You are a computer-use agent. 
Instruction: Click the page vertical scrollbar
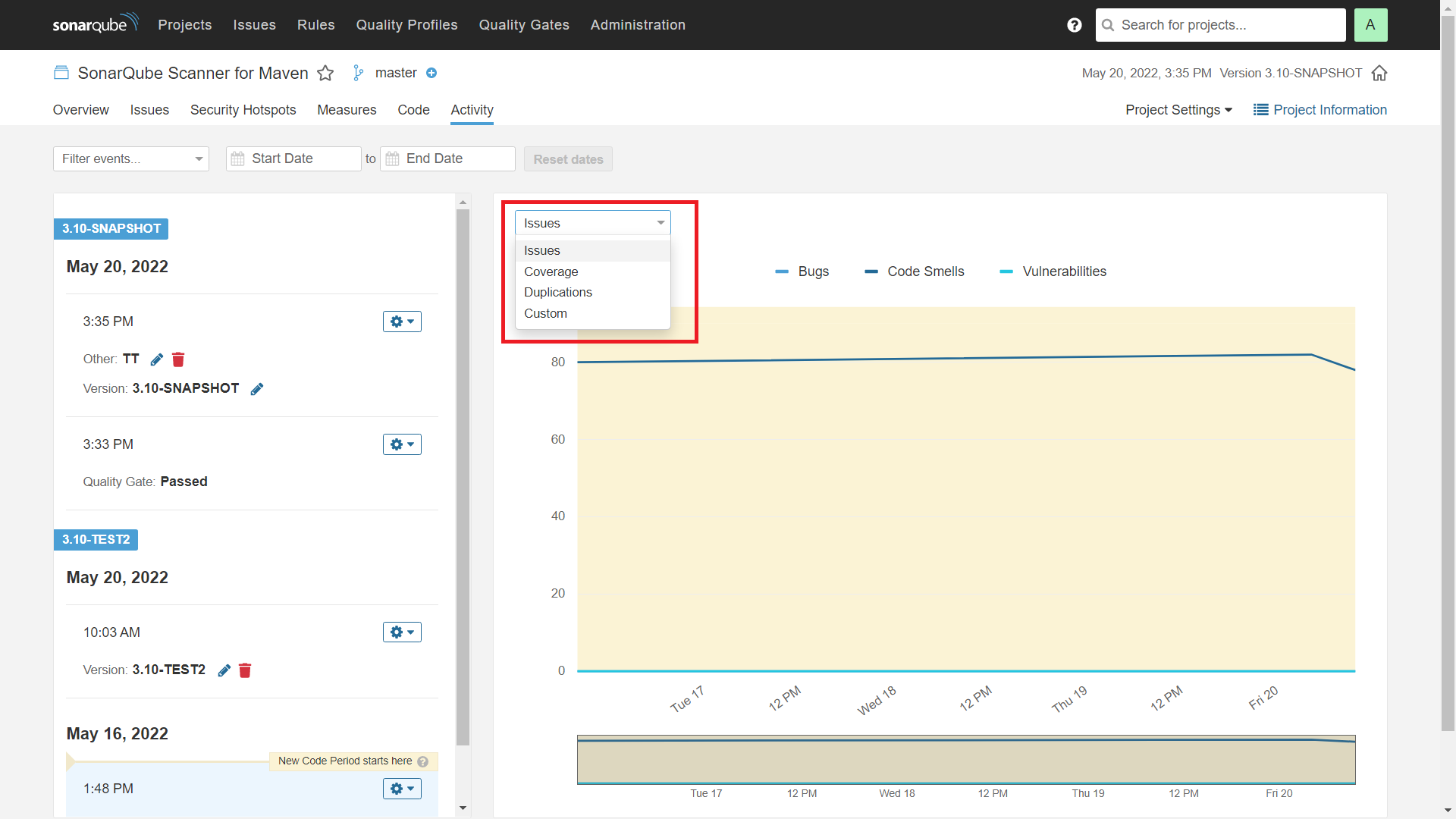[x=1448, y=372]
